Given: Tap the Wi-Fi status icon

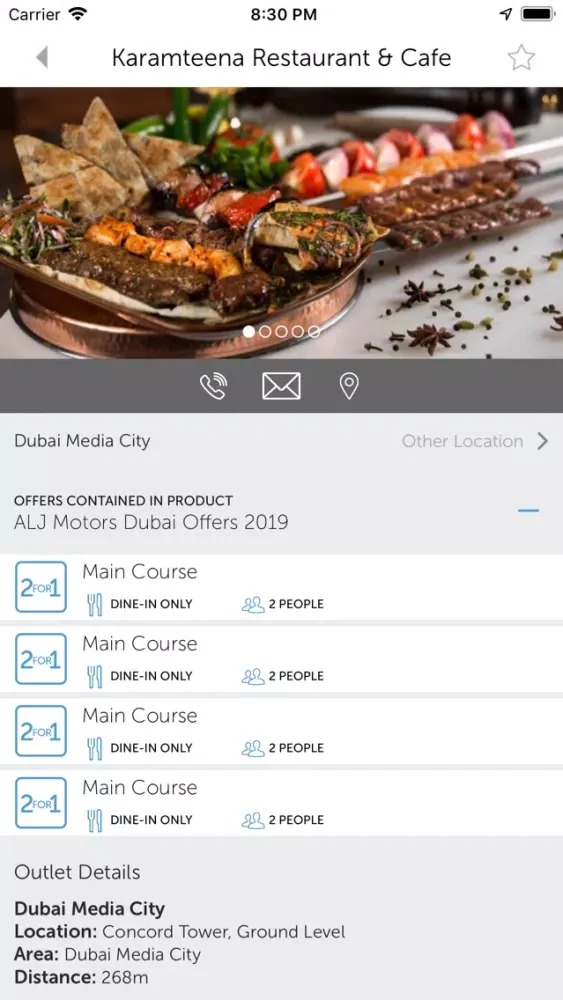Looking at the screenshot, I should click(x=78, y=14).
